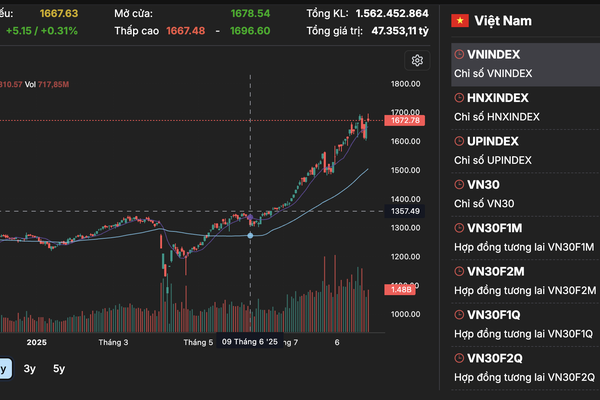This screenshot has height=400, width=600.
Task: Click the Vietnam flag icon
Action: (x=462, y=20)
